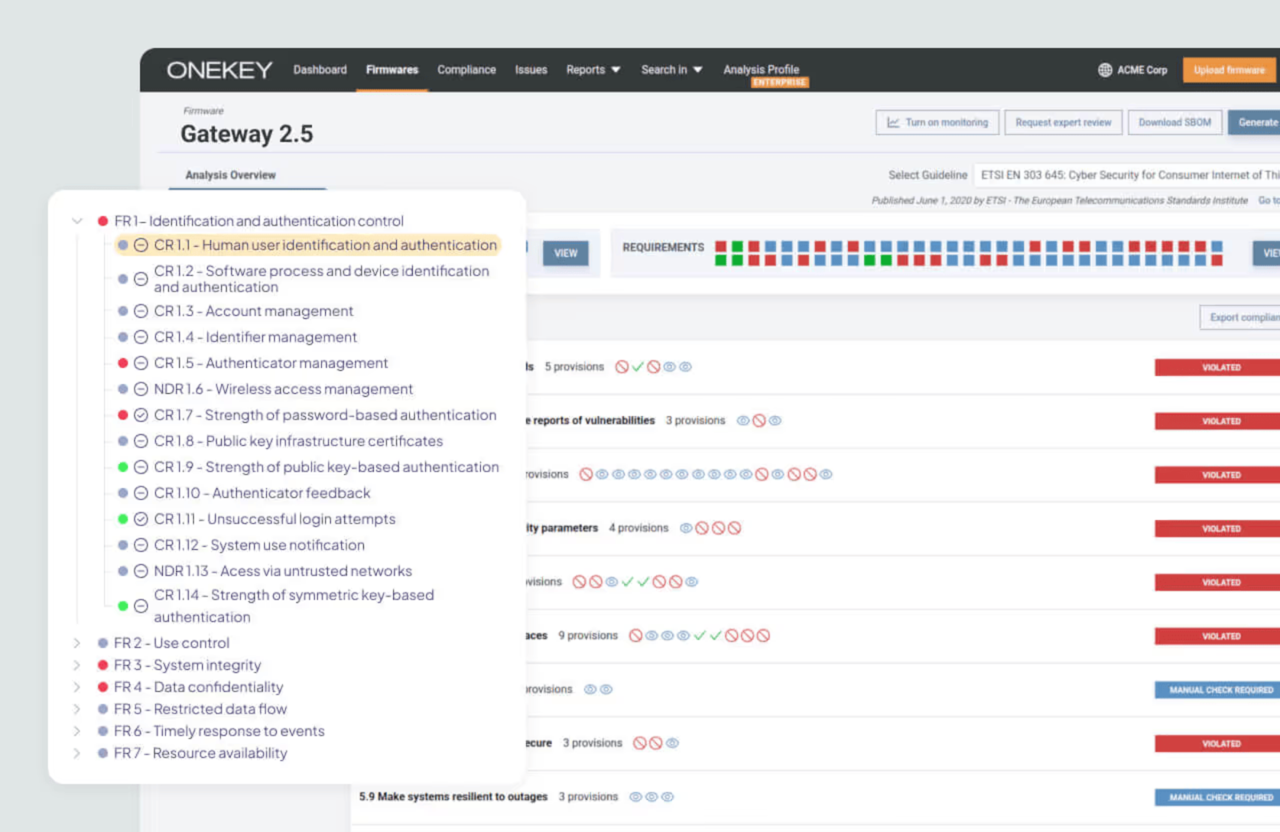Click the green checkmark on the 5 provisions row

[x=637, y=367]
